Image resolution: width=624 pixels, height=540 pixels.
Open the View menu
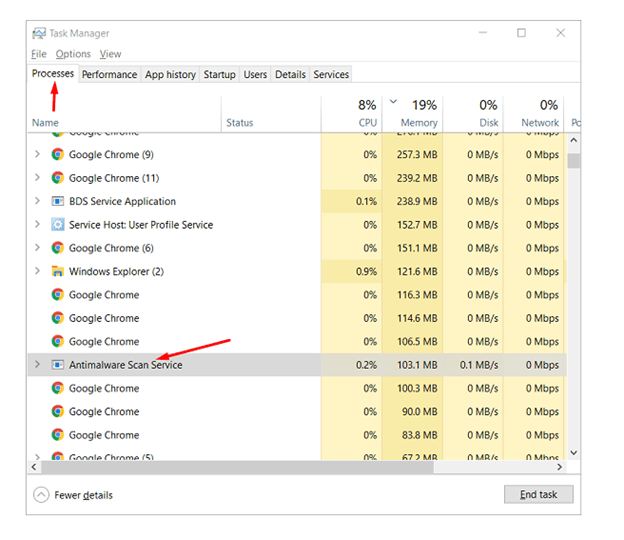click(x=110, y=54)
